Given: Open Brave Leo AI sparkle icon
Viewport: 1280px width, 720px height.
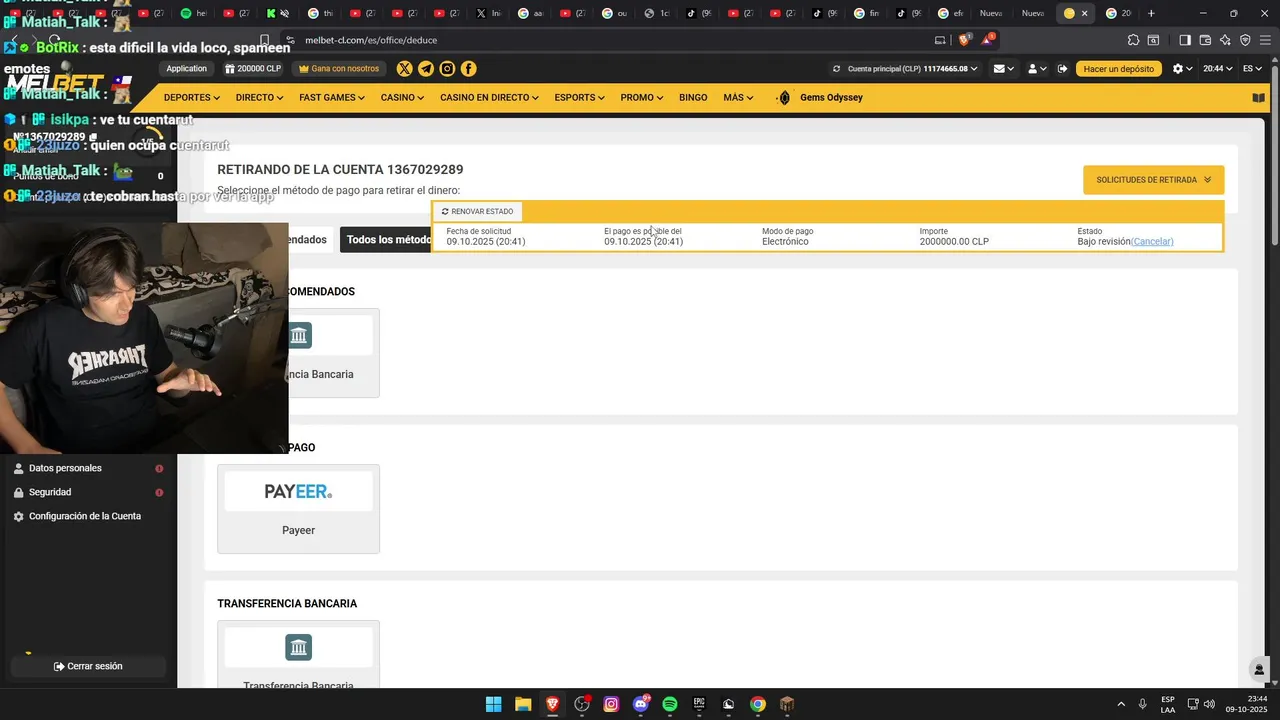Looking at the screenshot, I should point(1226,40).
